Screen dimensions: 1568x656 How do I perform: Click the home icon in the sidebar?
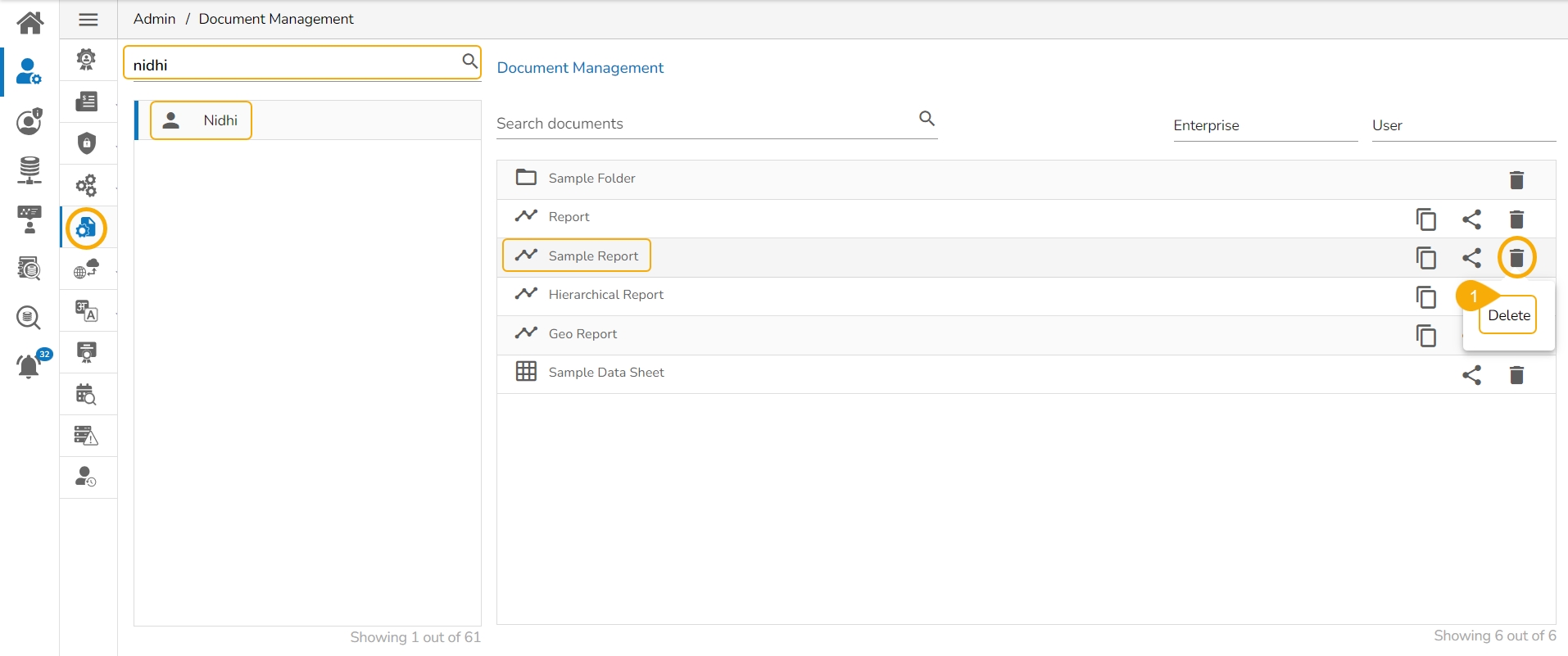point(29,22)
